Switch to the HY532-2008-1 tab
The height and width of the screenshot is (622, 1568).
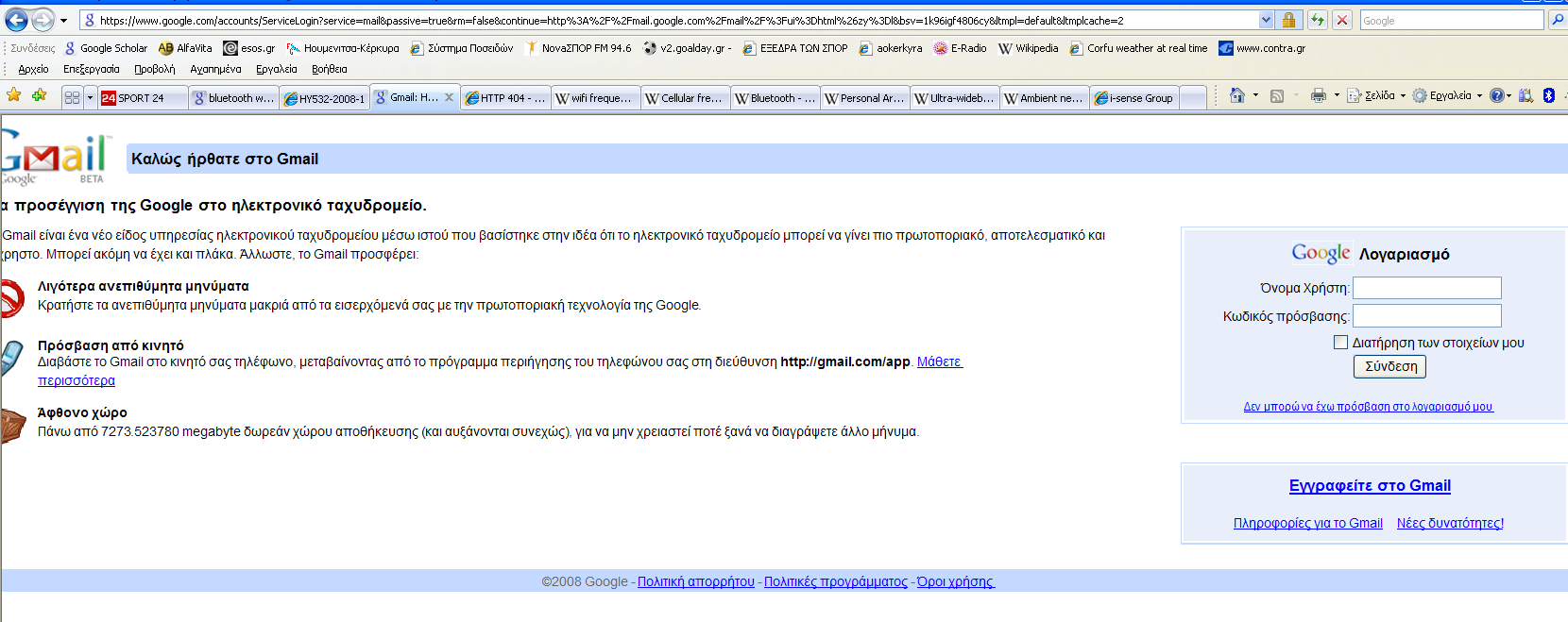(324, 98)
